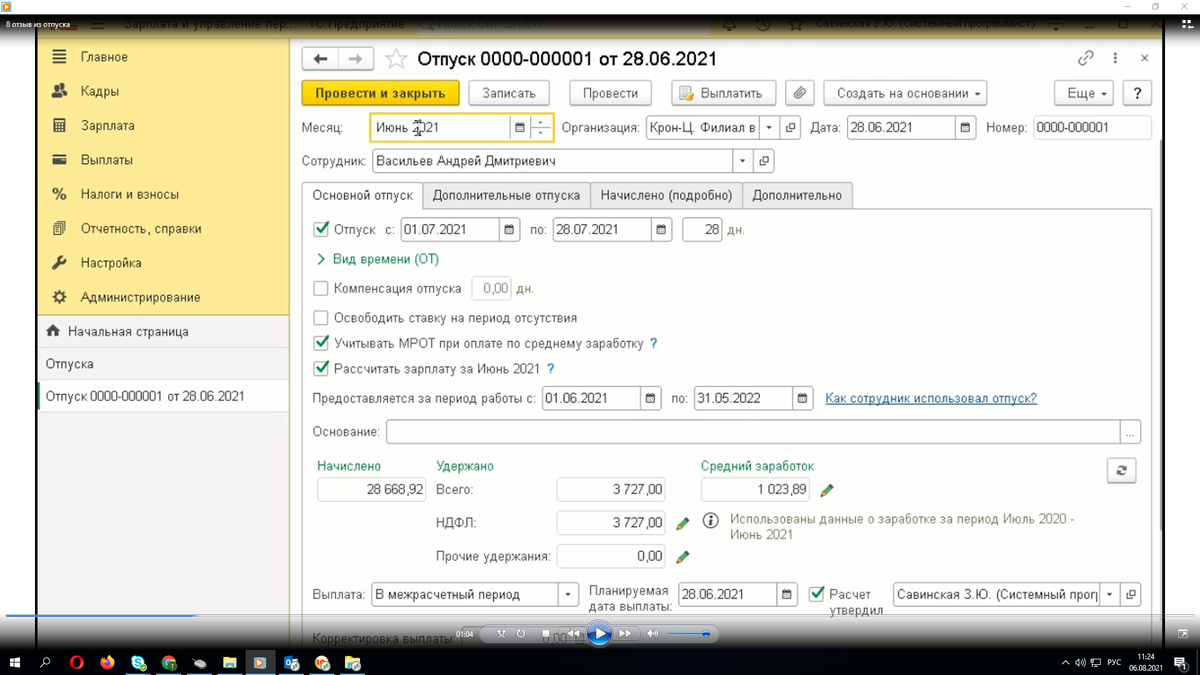Open Firefox from the taskbar

[x=107, y=662]
